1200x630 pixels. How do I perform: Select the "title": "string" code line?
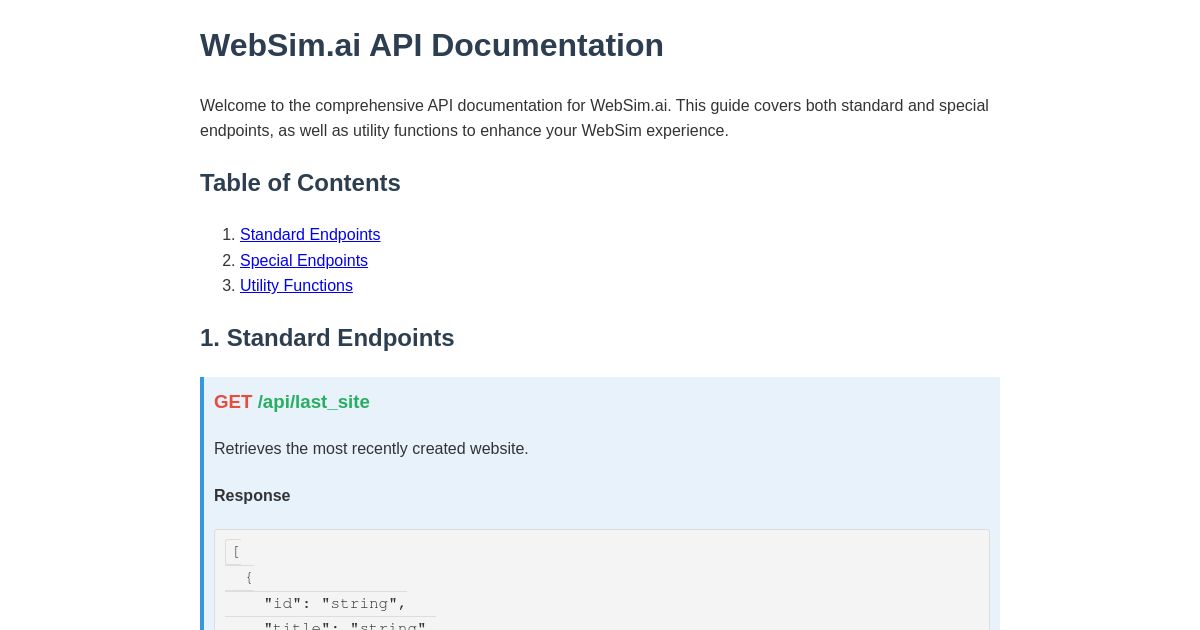point(345,626)
